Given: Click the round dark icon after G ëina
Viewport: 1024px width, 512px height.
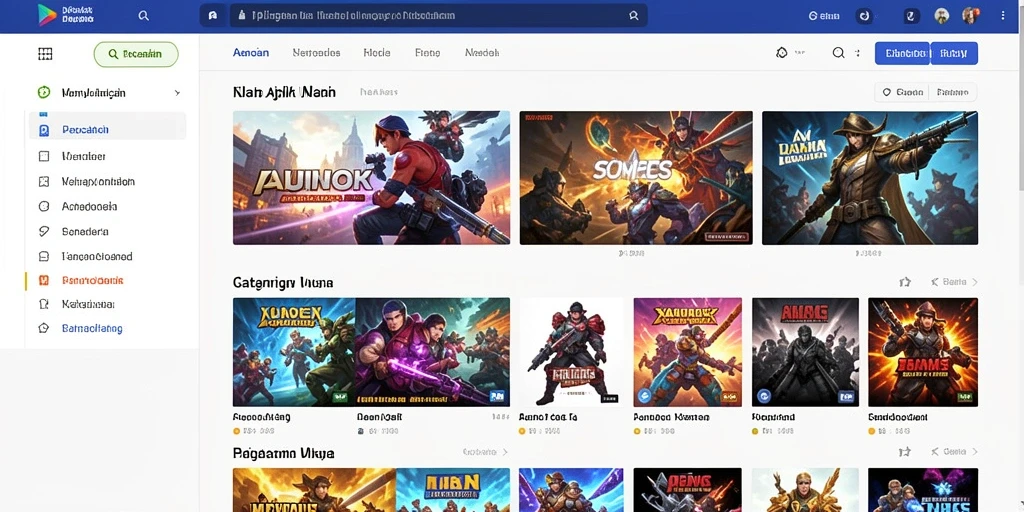Looking at the screenshot, I should coord(865,16).
